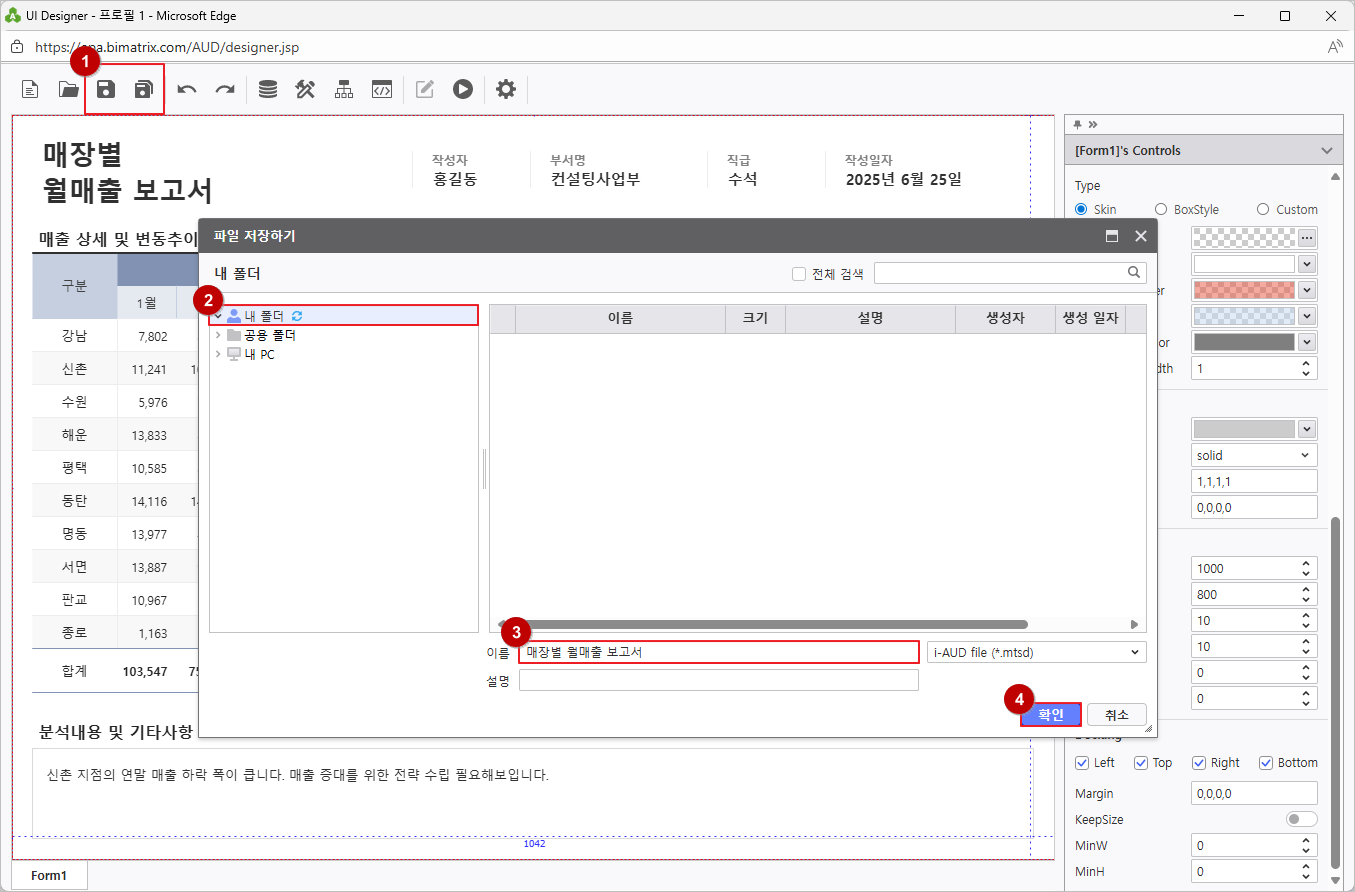This screenshot has width=1355, height=892.
Task: Open the database data source icon
Action: pyautogui.click(x=268, y=89)
